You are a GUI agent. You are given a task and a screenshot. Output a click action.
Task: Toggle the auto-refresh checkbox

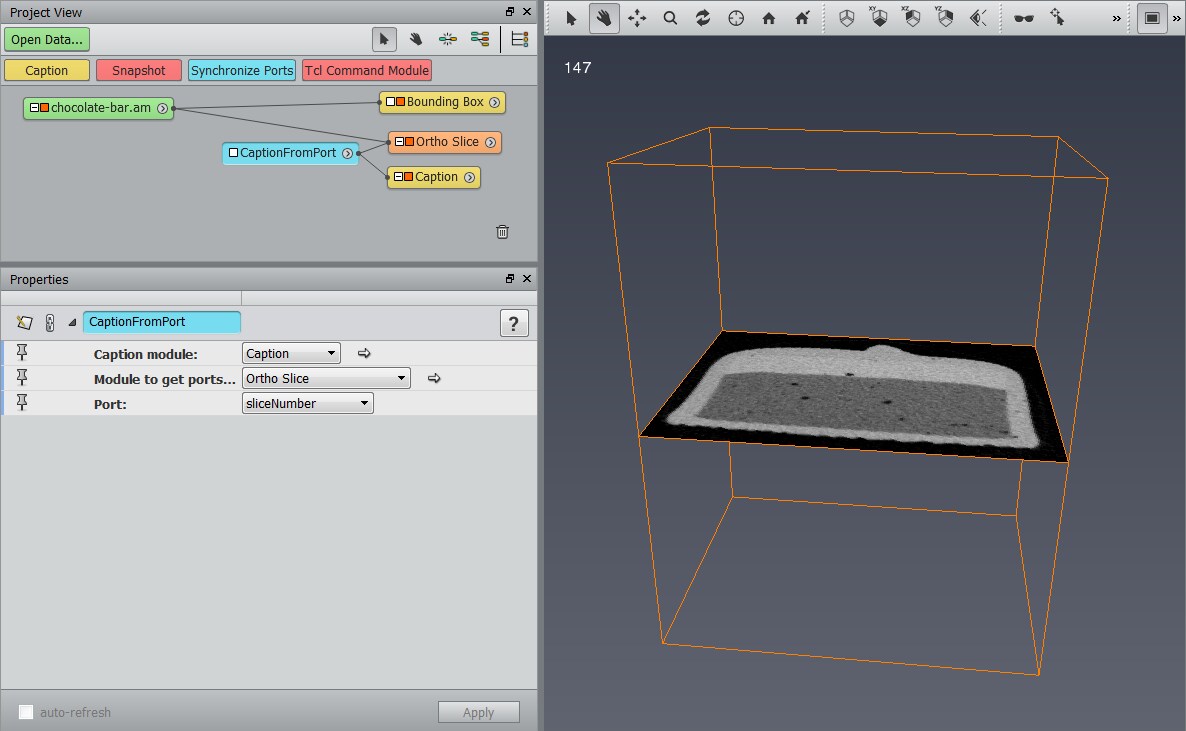[x=27, y=711]
